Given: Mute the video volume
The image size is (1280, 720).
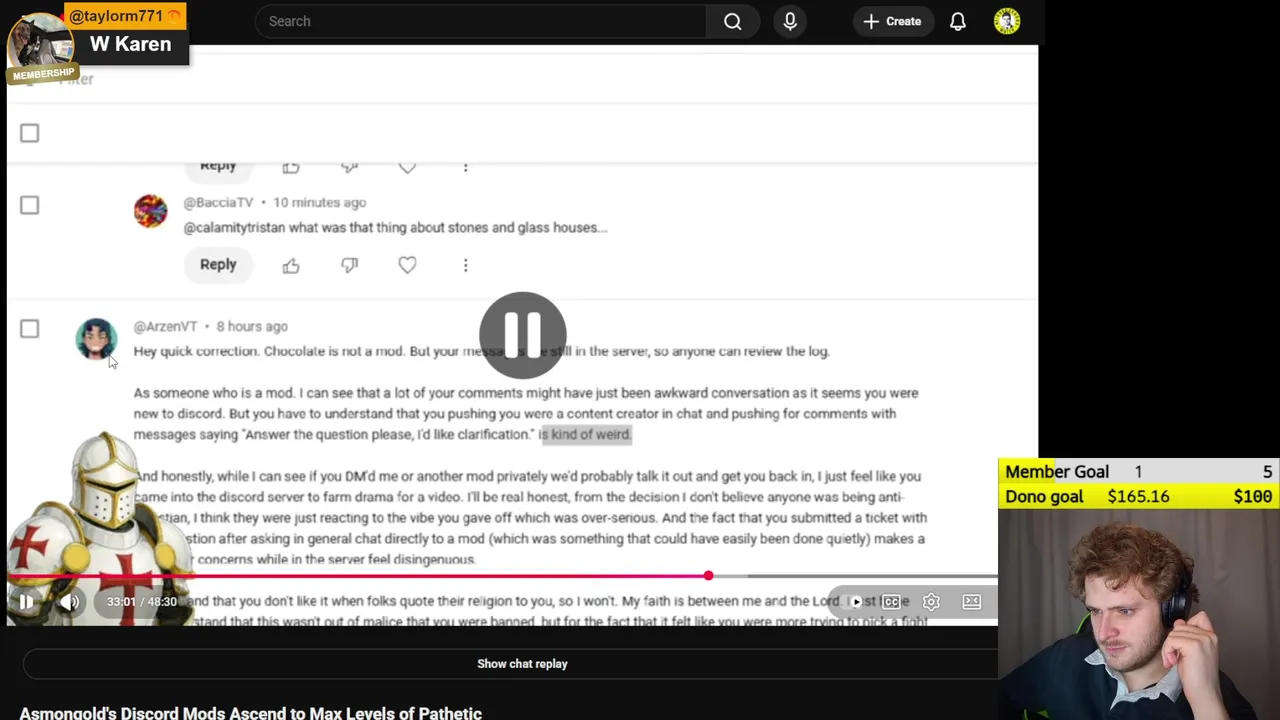Looking at the screenshot, I should click(69, 602).
